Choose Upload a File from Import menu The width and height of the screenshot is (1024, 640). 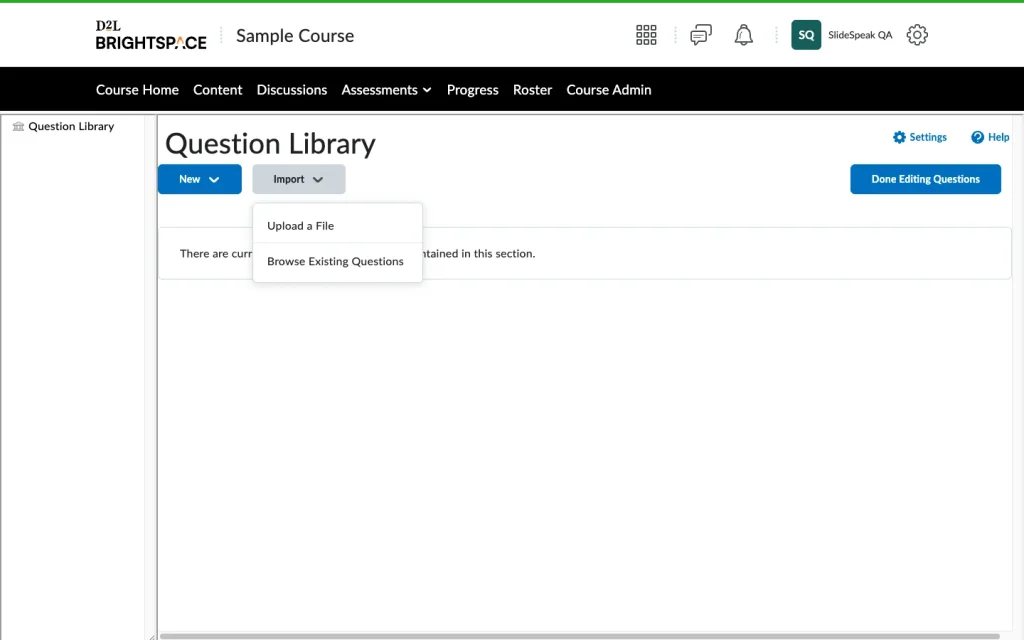(338, 225)
